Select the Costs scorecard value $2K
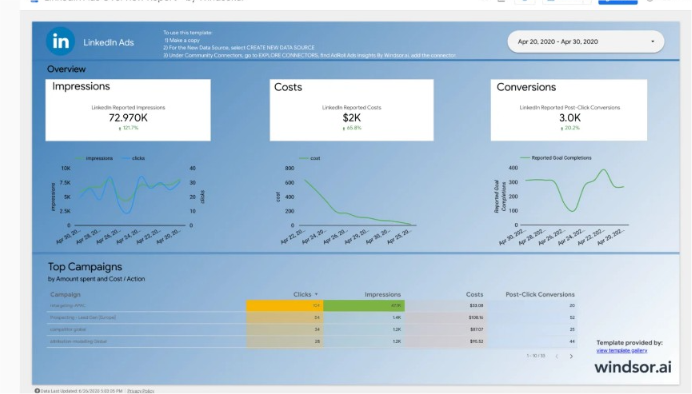This screenshot has width=692, height=394. pos(352,118)
